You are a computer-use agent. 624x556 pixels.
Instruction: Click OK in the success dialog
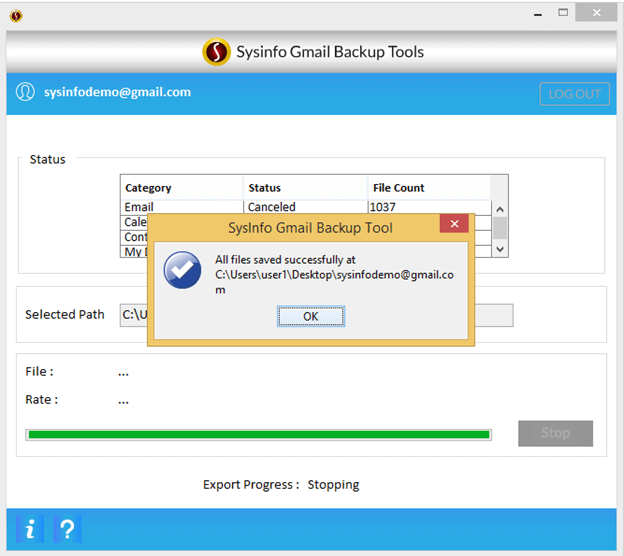coord(311,316)
